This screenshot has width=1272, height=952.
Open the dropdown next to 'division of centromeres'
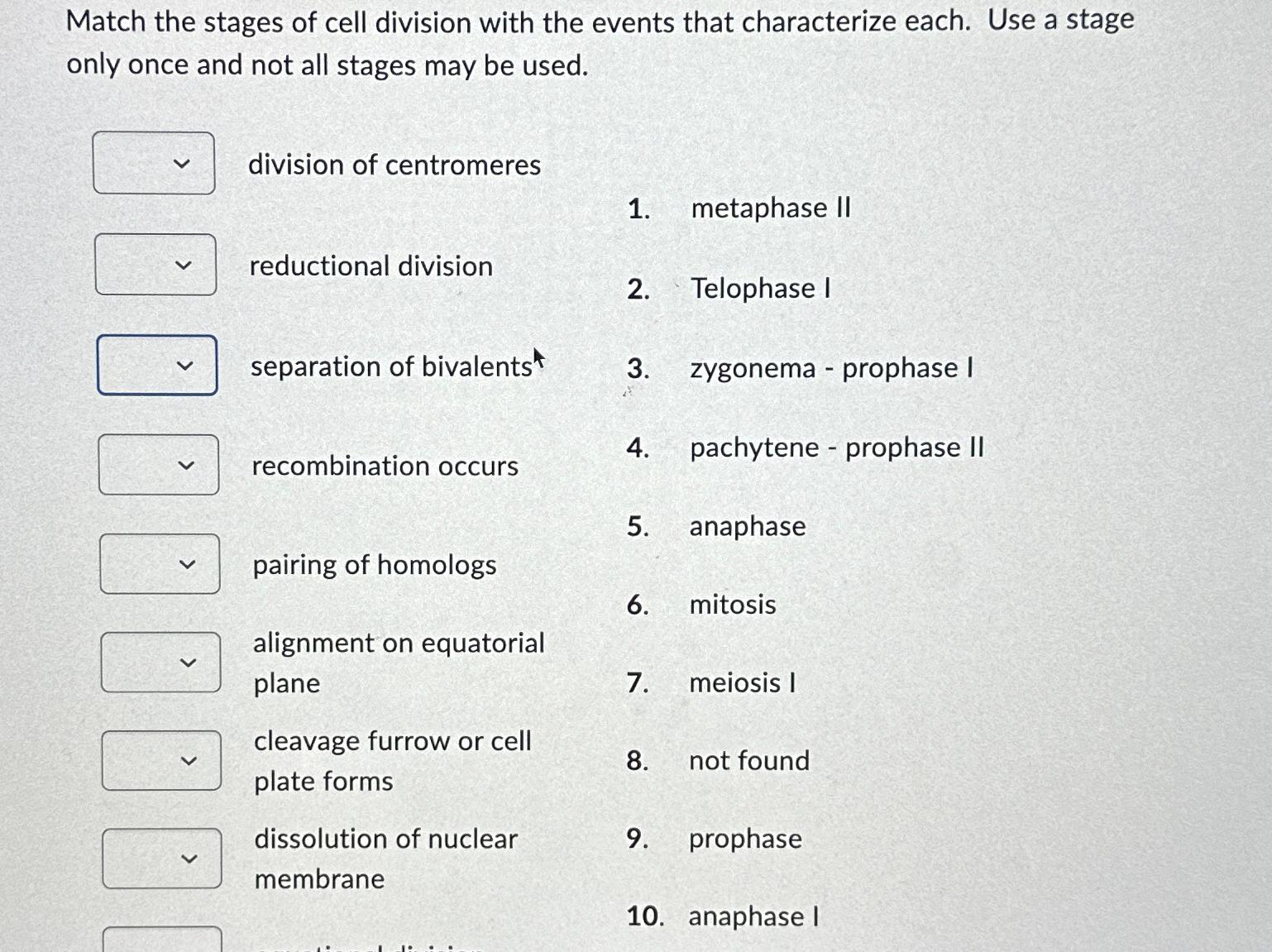(x=153, y=162)
